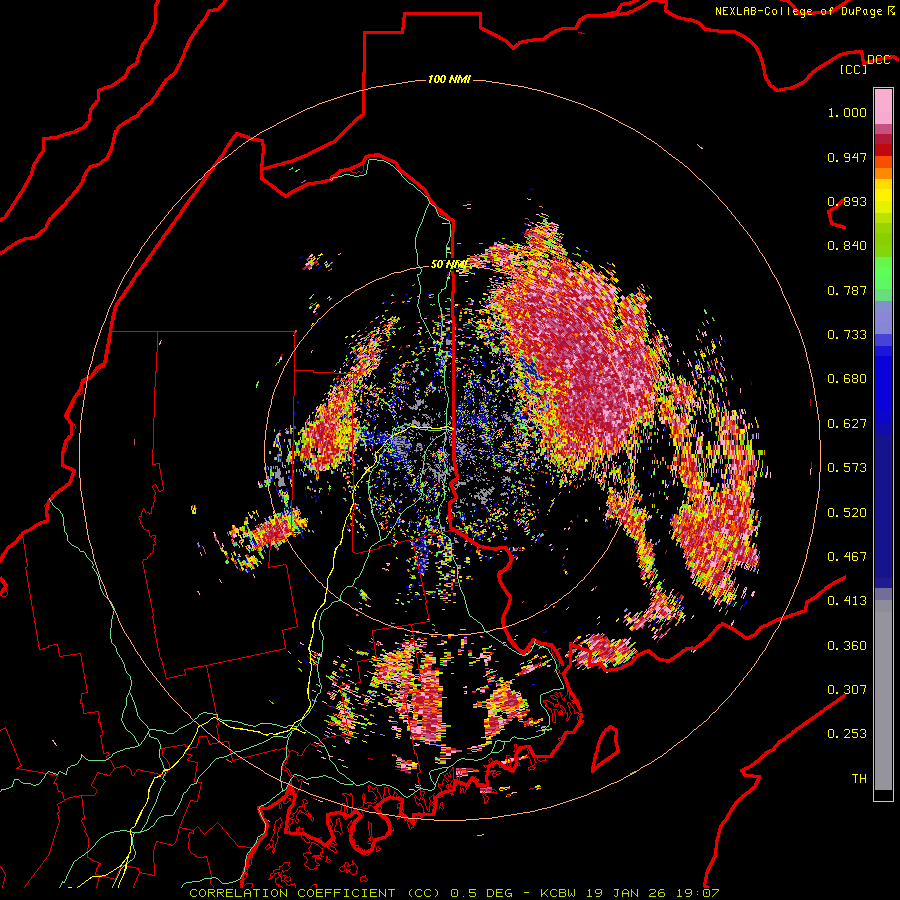
Task: Click the 0.680 scale value
Action: (847, 379)
